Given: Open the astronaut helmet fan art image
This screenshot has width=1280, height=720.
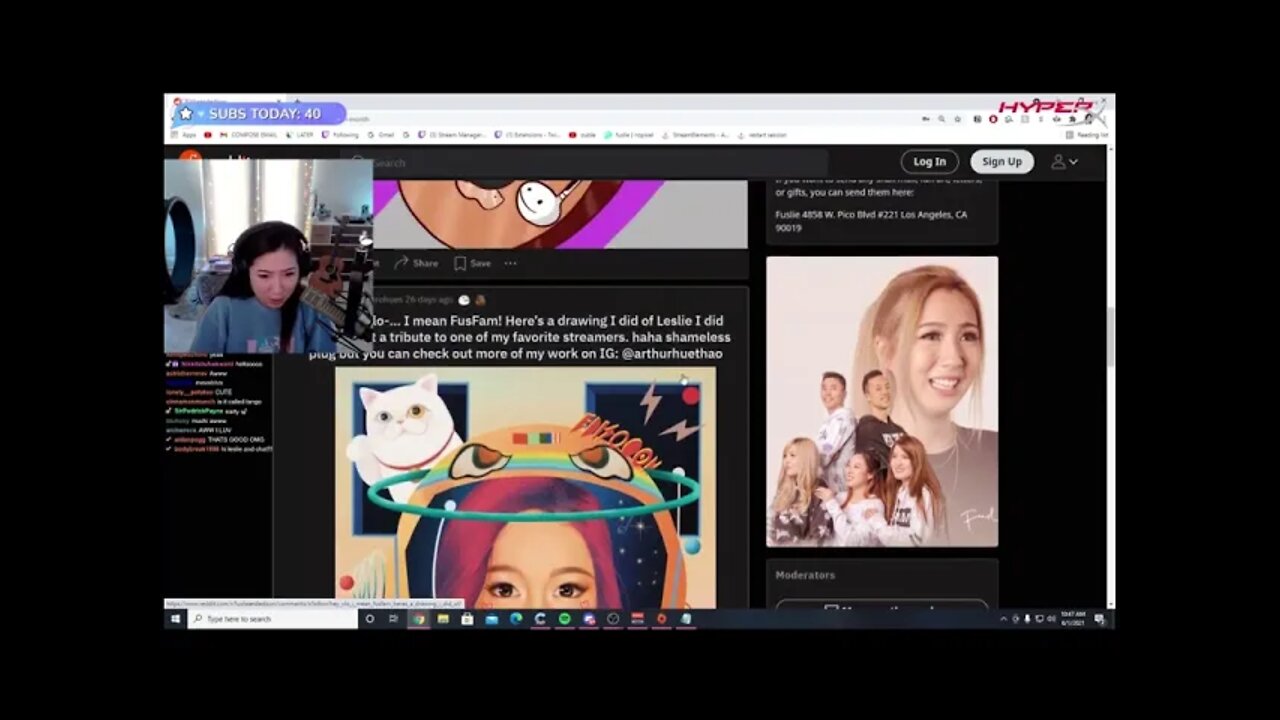Looking at the screenshot, I should (526, 488).
